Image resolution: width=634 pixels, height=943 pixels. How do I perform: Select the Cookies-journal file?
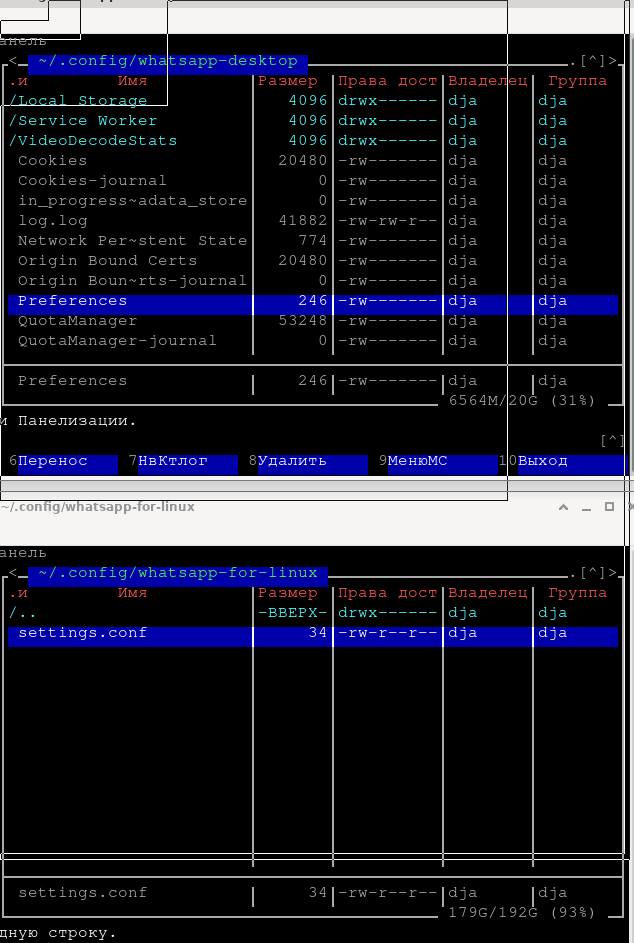pos(313,180)
